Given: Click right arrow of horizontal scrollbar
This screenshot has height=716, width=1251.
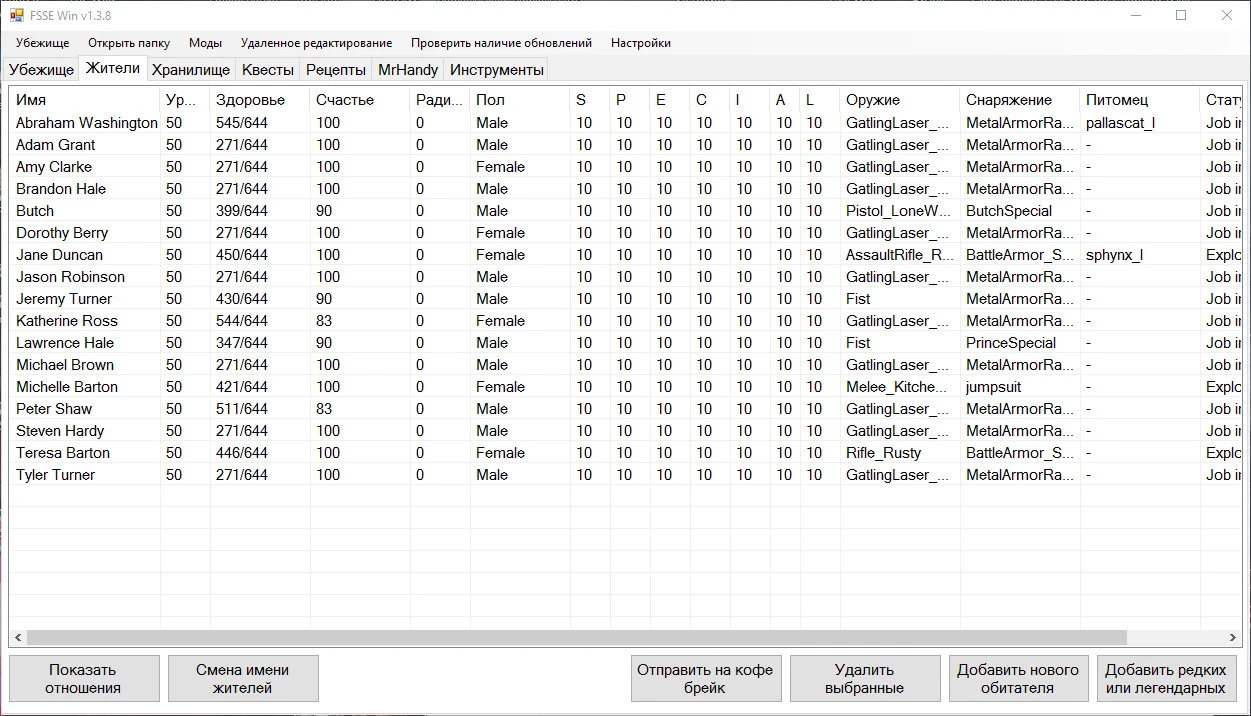Looking at the screenshot, I should 1233,637.
